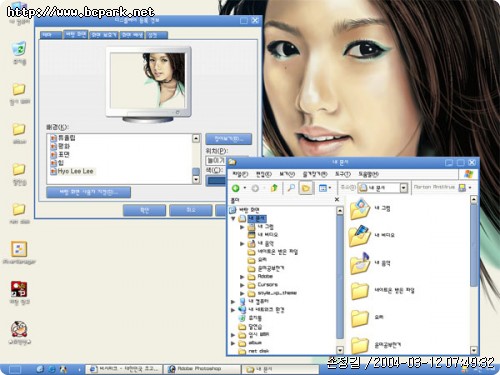Click the Views icon in Explorer toolbar

coord(322,188)
